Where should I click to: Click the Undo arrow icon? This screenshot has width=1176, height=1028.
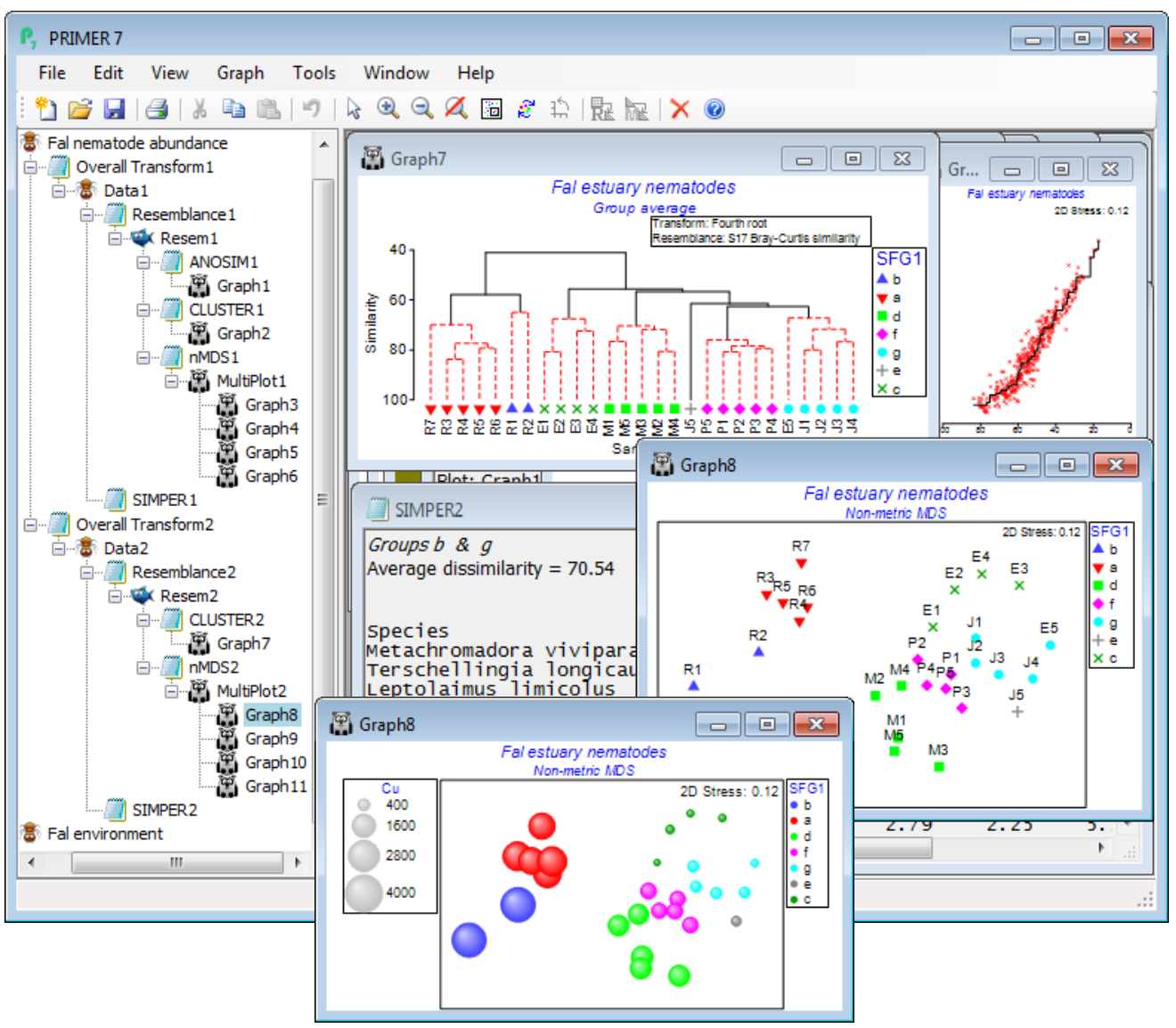coord(311,109)
